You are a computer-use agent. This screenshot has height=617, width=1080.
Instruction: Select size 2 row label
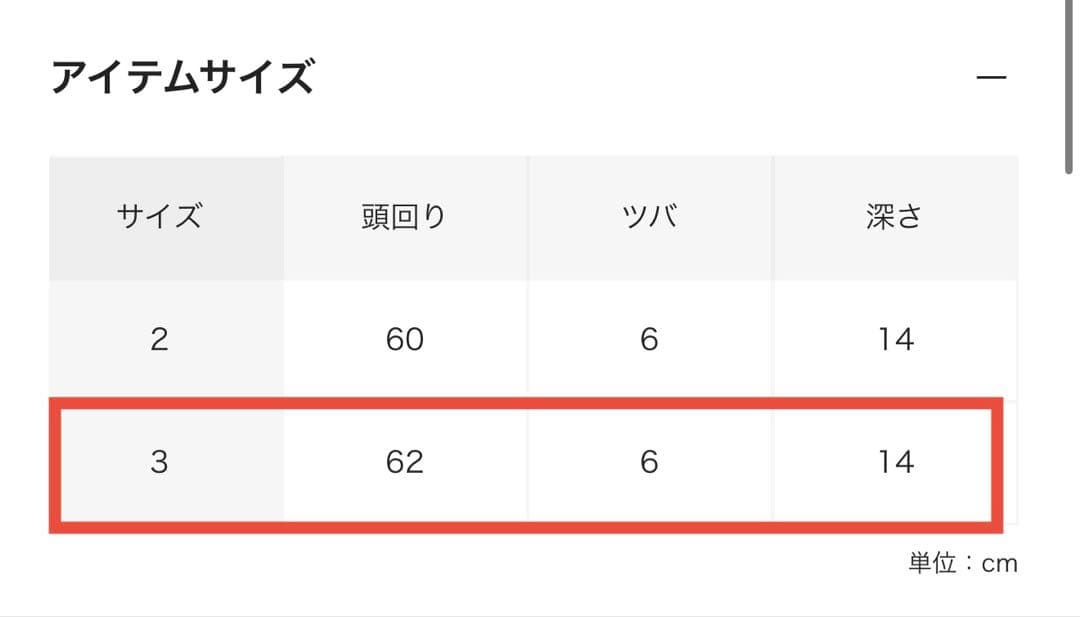pyautogui.click(x=159, y=340)
